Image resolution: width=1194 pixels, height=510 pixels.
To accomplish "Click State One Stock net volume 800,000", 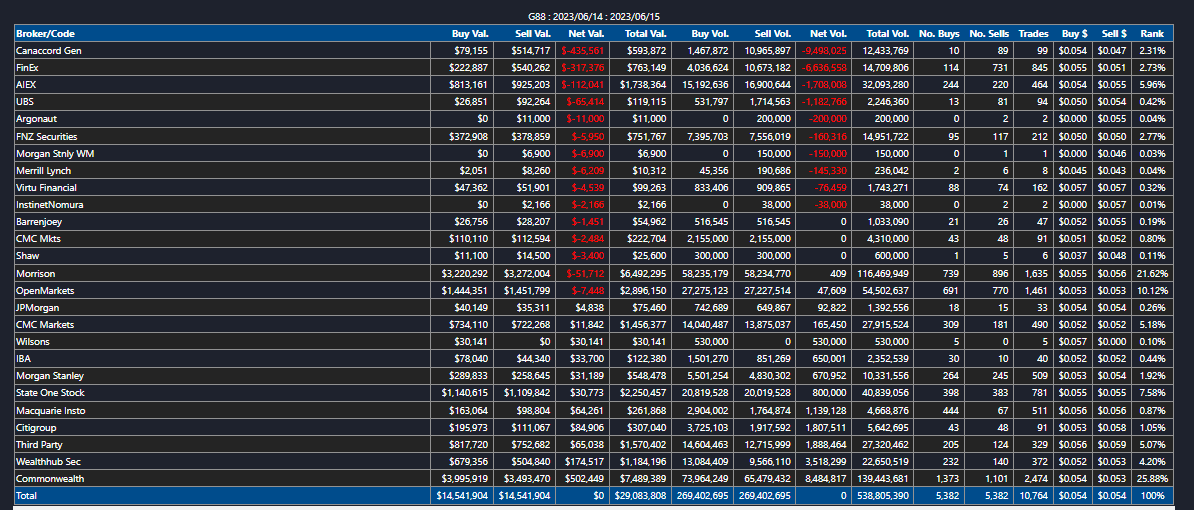I will (830, 393).
